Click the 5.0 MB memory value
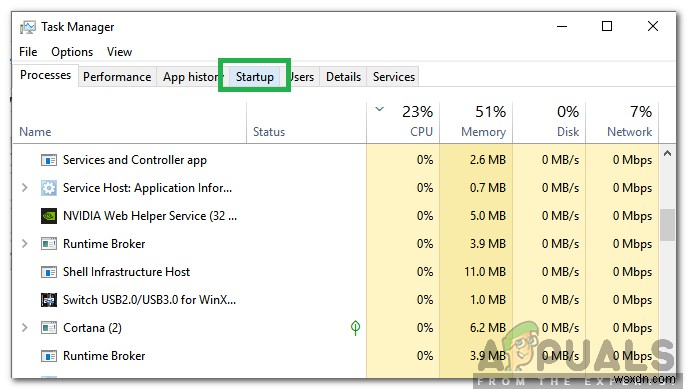Screen dimensions: 687x389 pos(488,216)
